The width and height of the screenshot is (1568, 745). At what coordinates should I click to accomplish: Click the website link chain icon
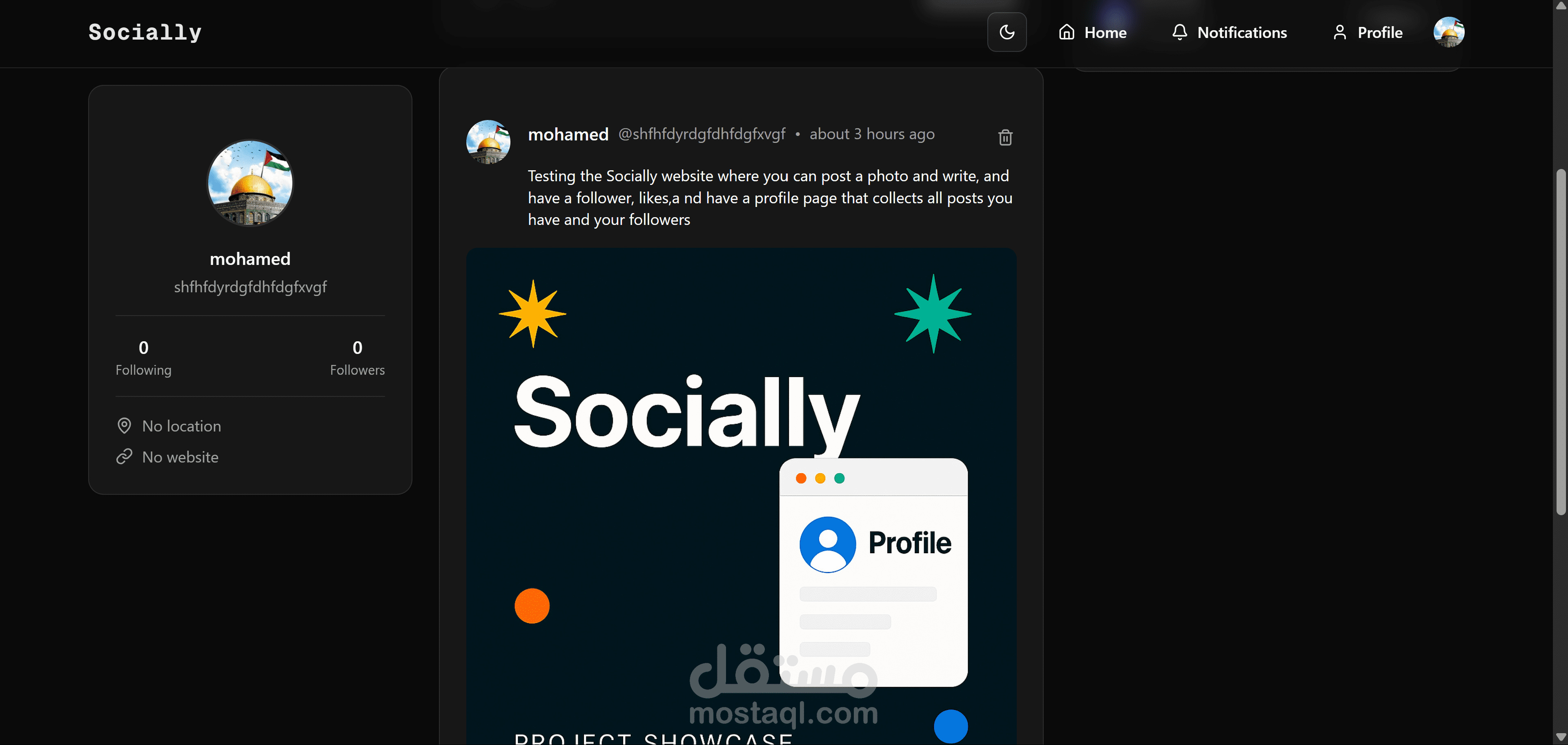(124, 456)
